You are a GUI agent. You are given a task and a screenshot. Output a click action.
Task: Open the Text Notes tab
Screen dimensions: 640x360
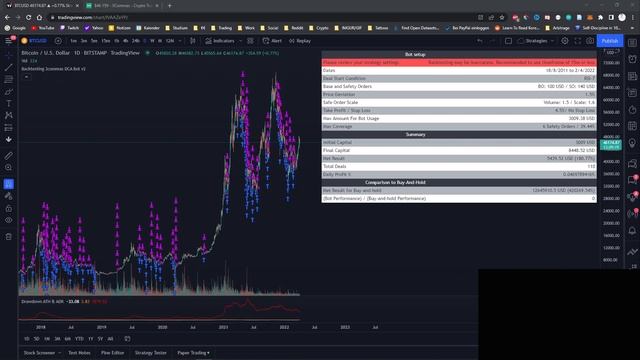click(x=79, y=353)
